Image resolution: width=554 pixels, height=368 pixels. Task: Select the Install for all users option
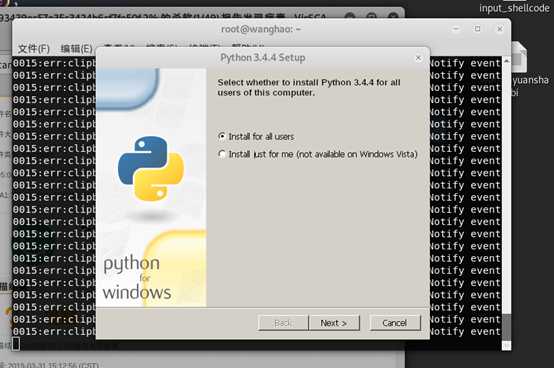(257, 136)
